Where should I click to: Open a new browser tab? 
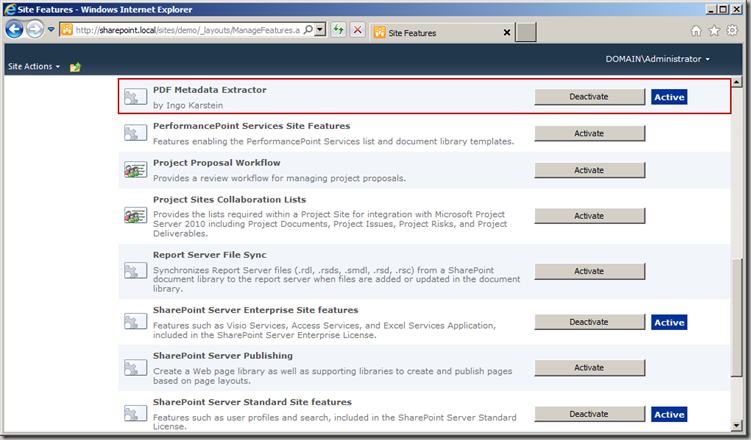pyautogui.click(x=525, y=33)
